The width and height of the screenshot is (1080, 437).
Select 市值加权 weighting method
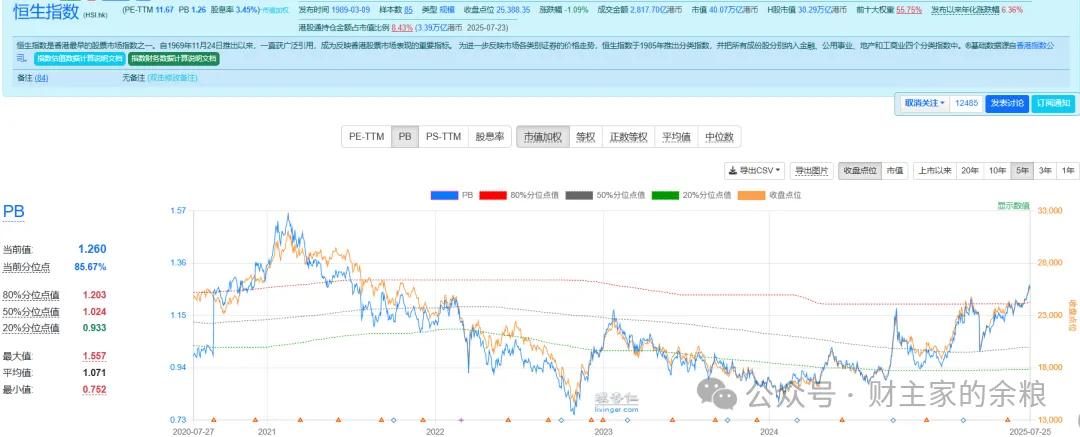pyautogui.click(x=543, y=136)
